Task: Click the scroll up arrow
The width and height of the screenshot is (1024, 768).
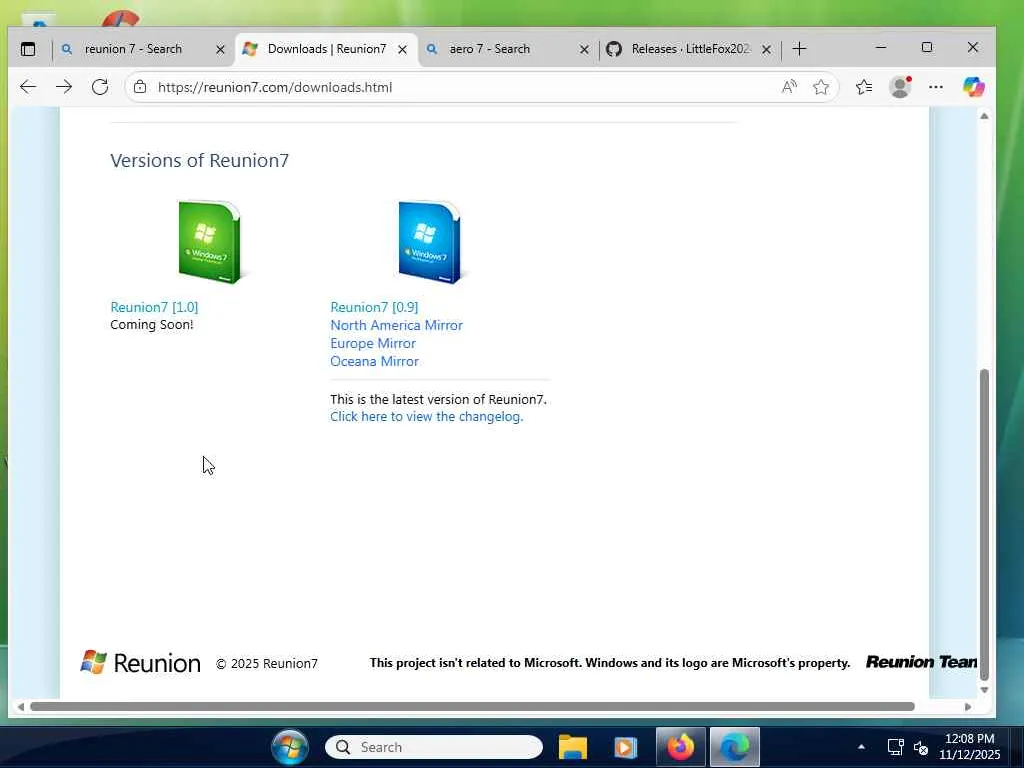Action: (x=984, y=116)
